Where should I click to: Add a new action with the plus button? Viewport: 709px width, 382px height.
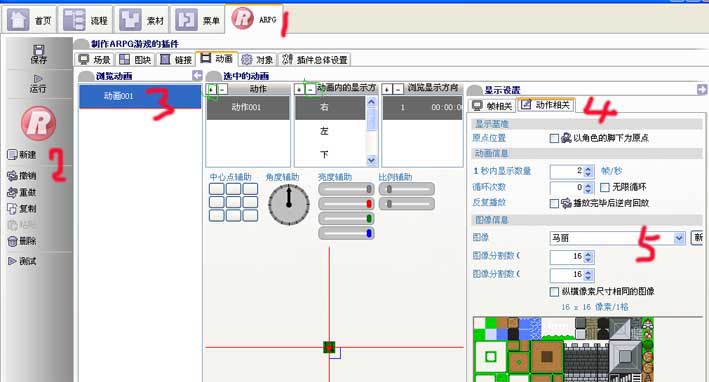[211, 89]
